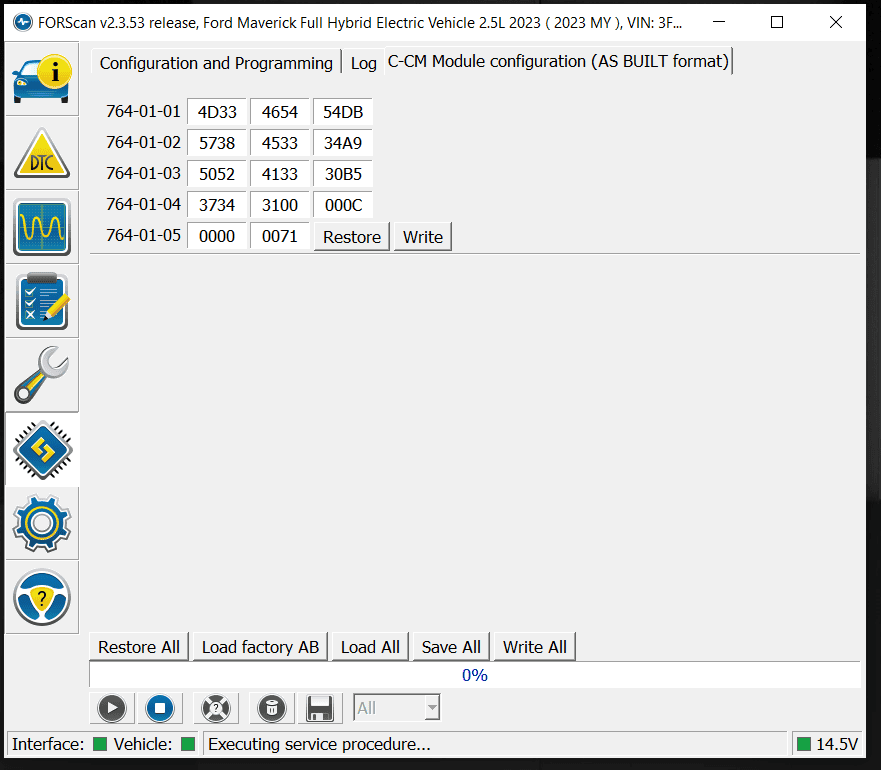The height and width of the screenshot is (770, 881).
Task: Click the 764-01-01 row label
Action: (143, 111)
